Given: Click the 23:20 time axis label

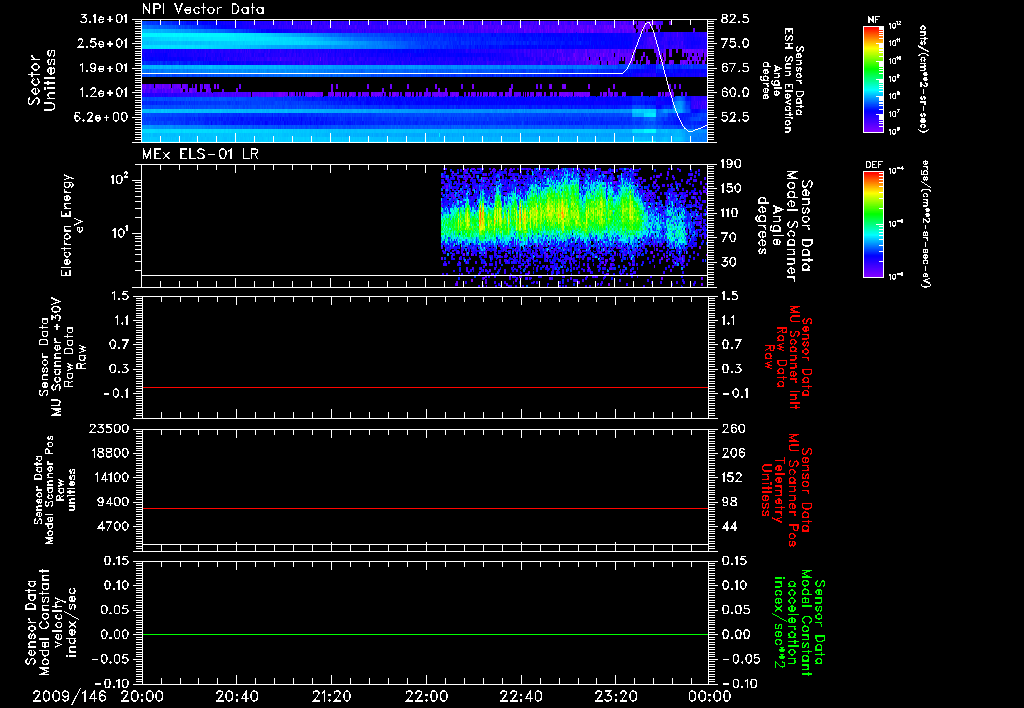Looking at the screenshot, I should tap(615, 695).
